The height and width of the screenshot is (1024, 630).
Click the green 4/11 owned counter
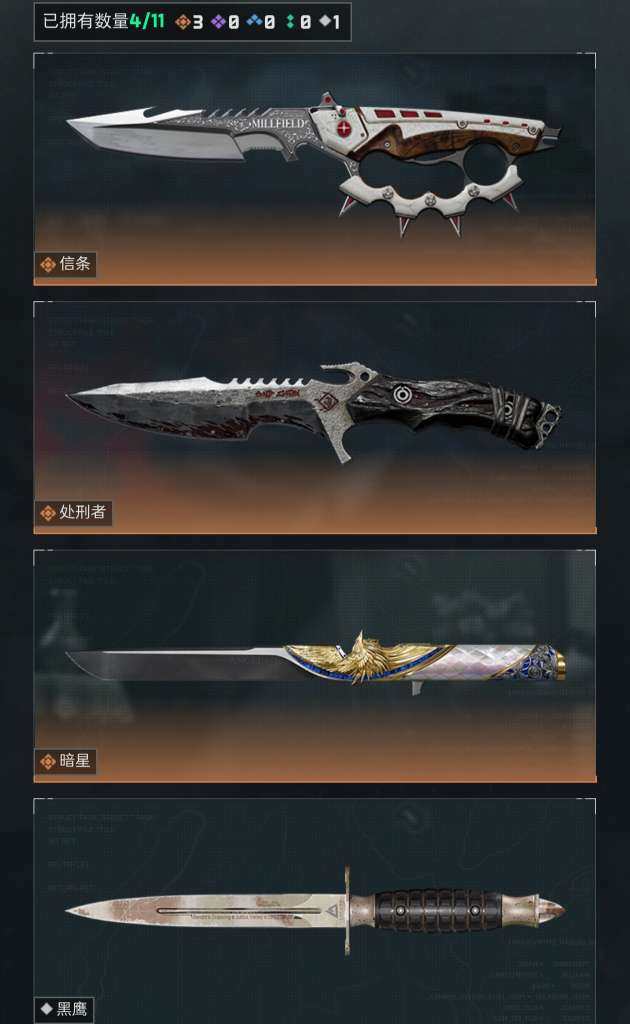(x=147, y=21)
